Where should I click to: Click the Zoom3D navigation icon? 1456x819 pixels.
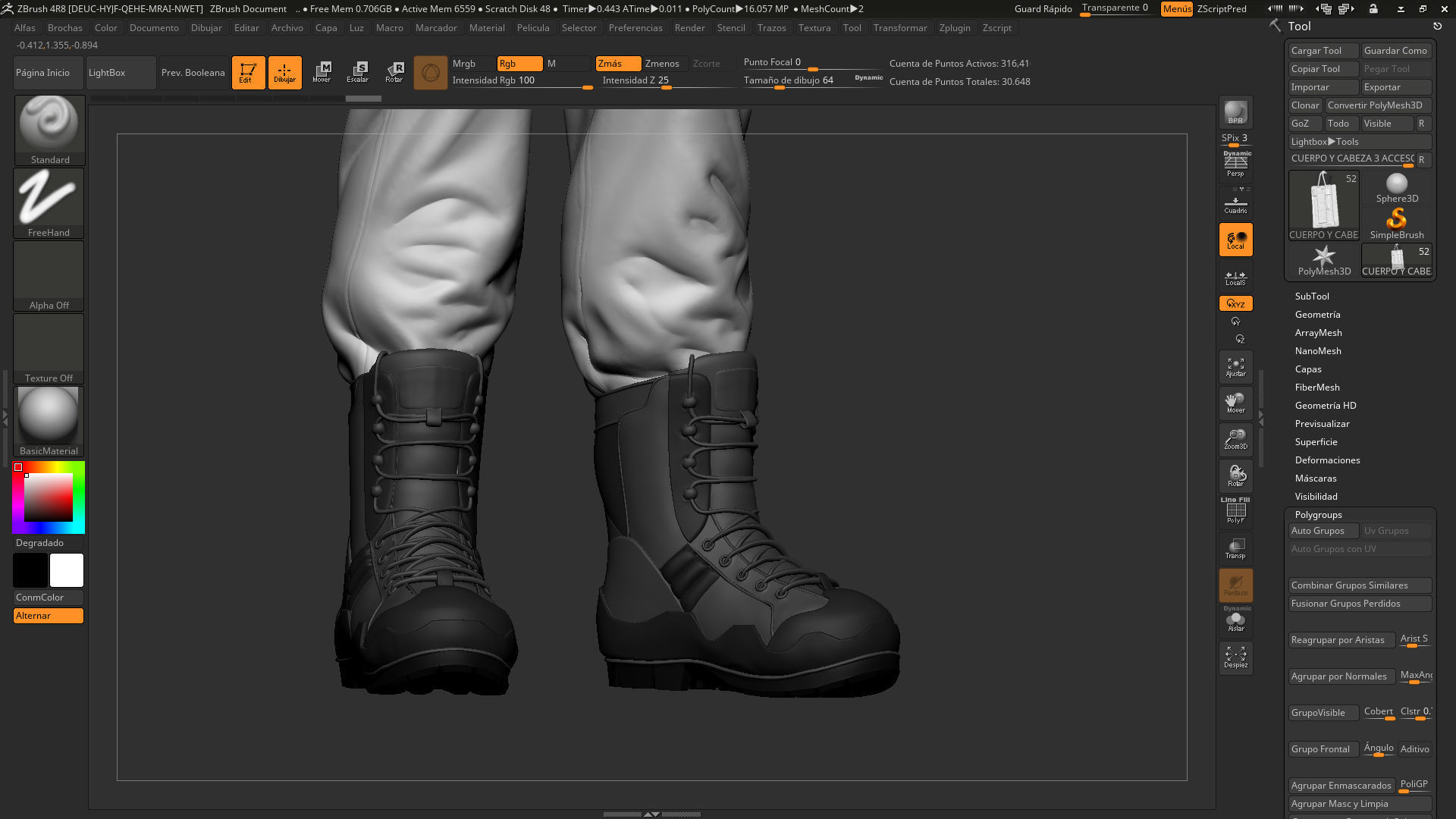tap(1235, 440)
